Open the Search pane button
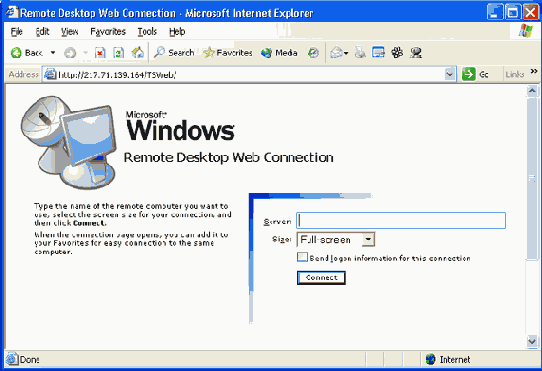The width and height of the screenshot is (542, 371). click(174, 53)
